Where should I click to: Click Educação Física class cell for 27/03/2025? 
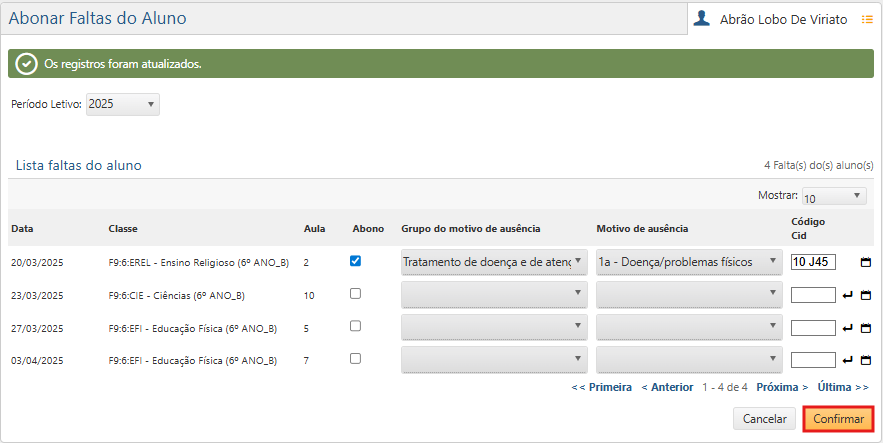(x=193, y=329)
